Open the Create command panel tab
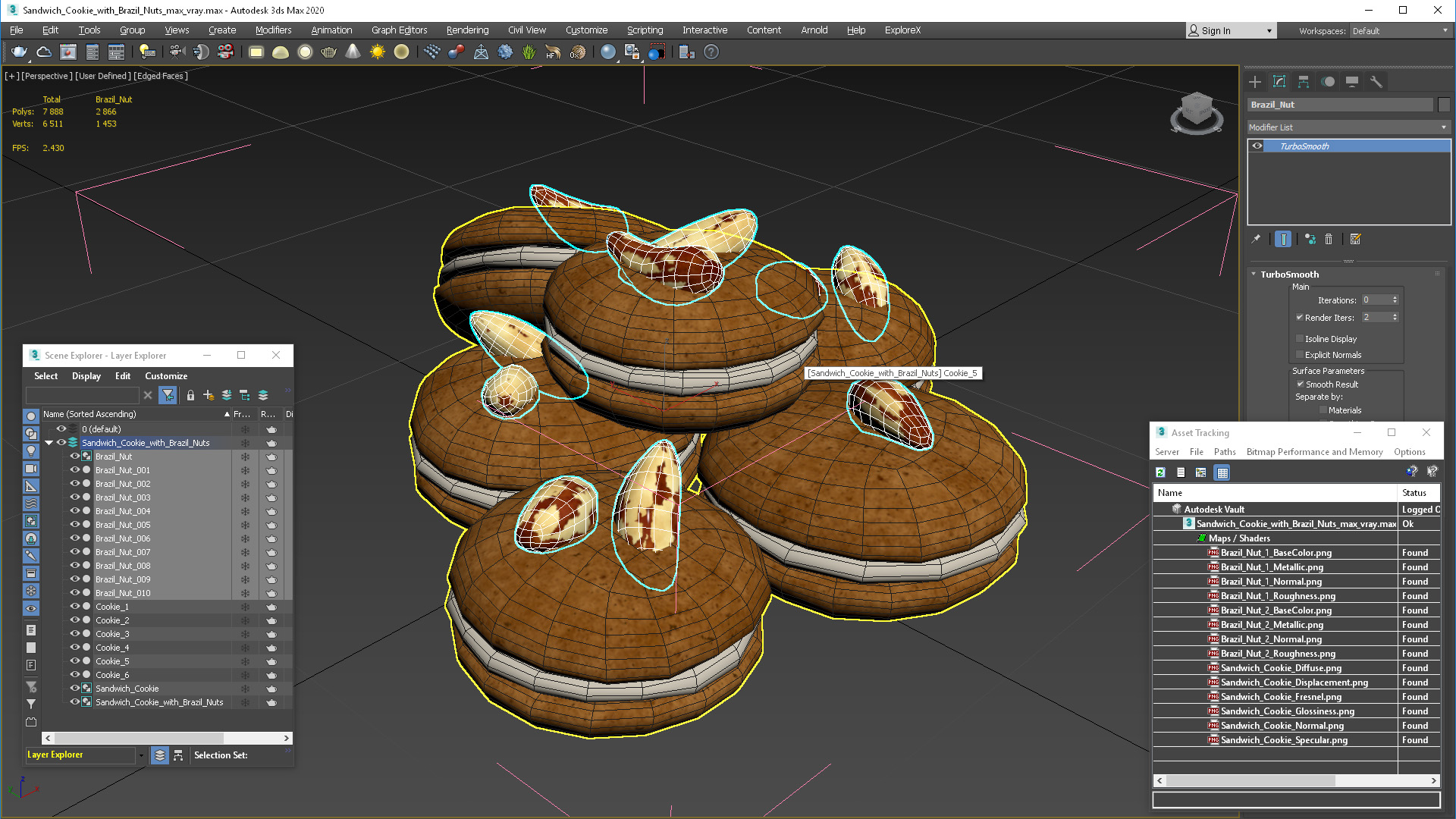 click(x=1255, y=82)
